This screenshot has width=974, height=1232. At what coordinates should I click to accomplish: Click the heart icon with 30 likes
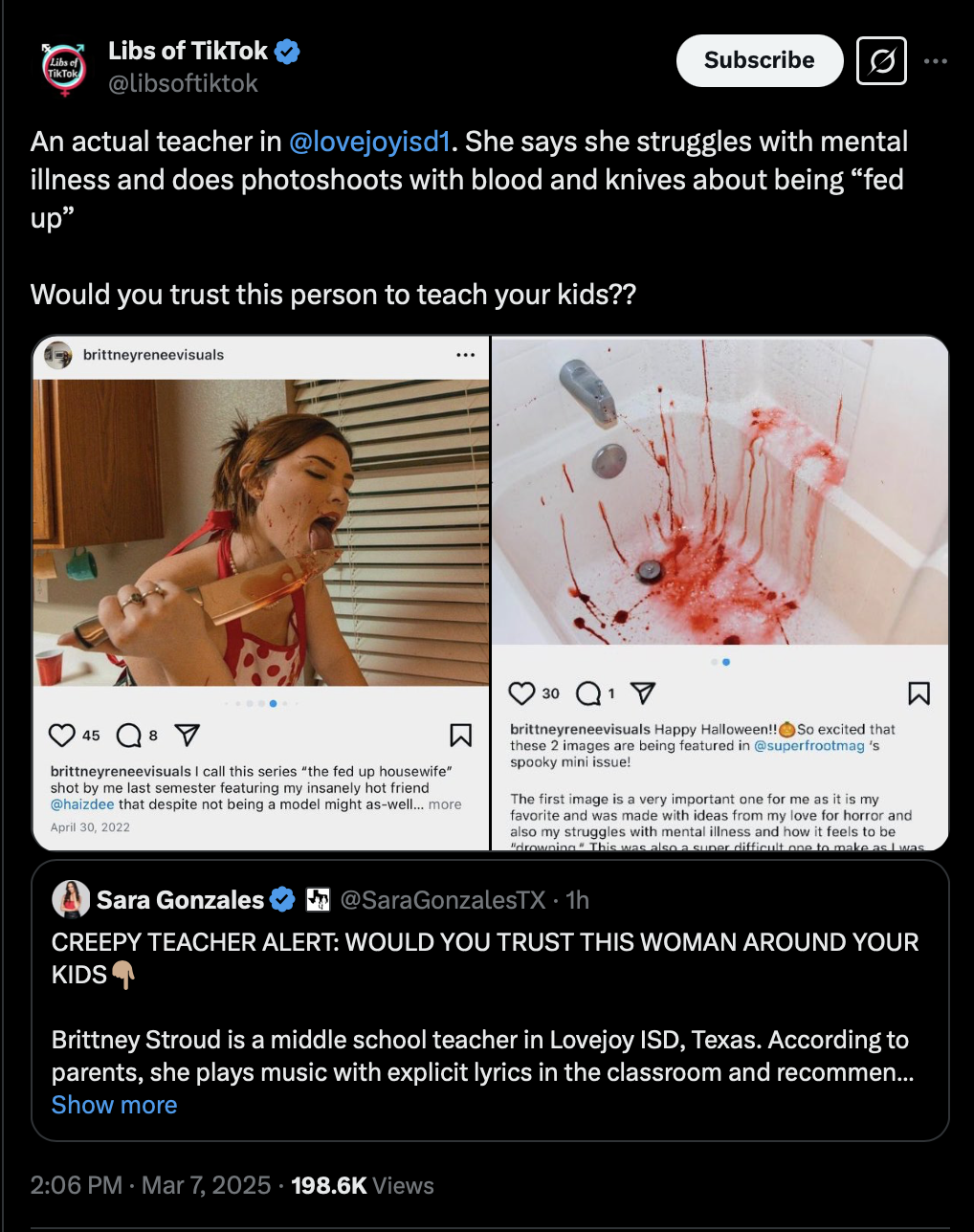(522, 693)
